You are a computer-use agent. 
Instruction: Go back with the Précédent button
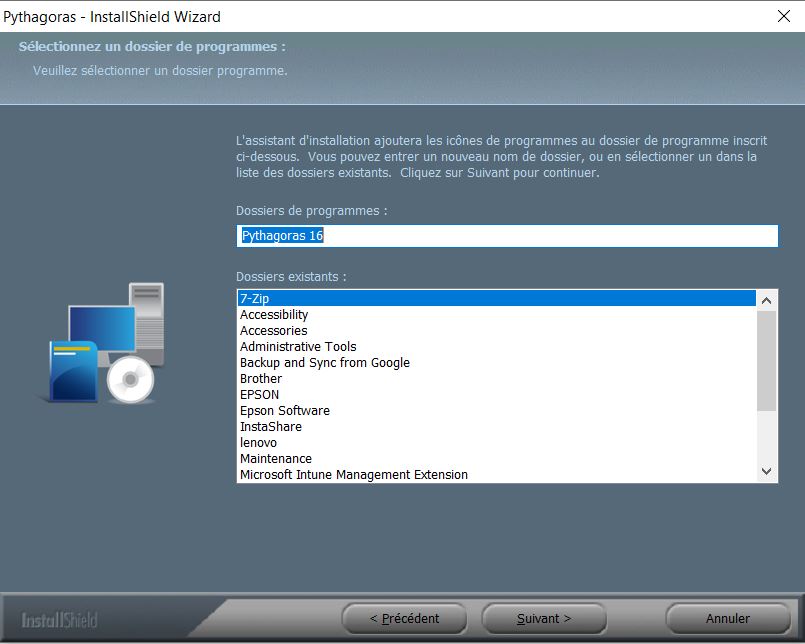[405, 618]
